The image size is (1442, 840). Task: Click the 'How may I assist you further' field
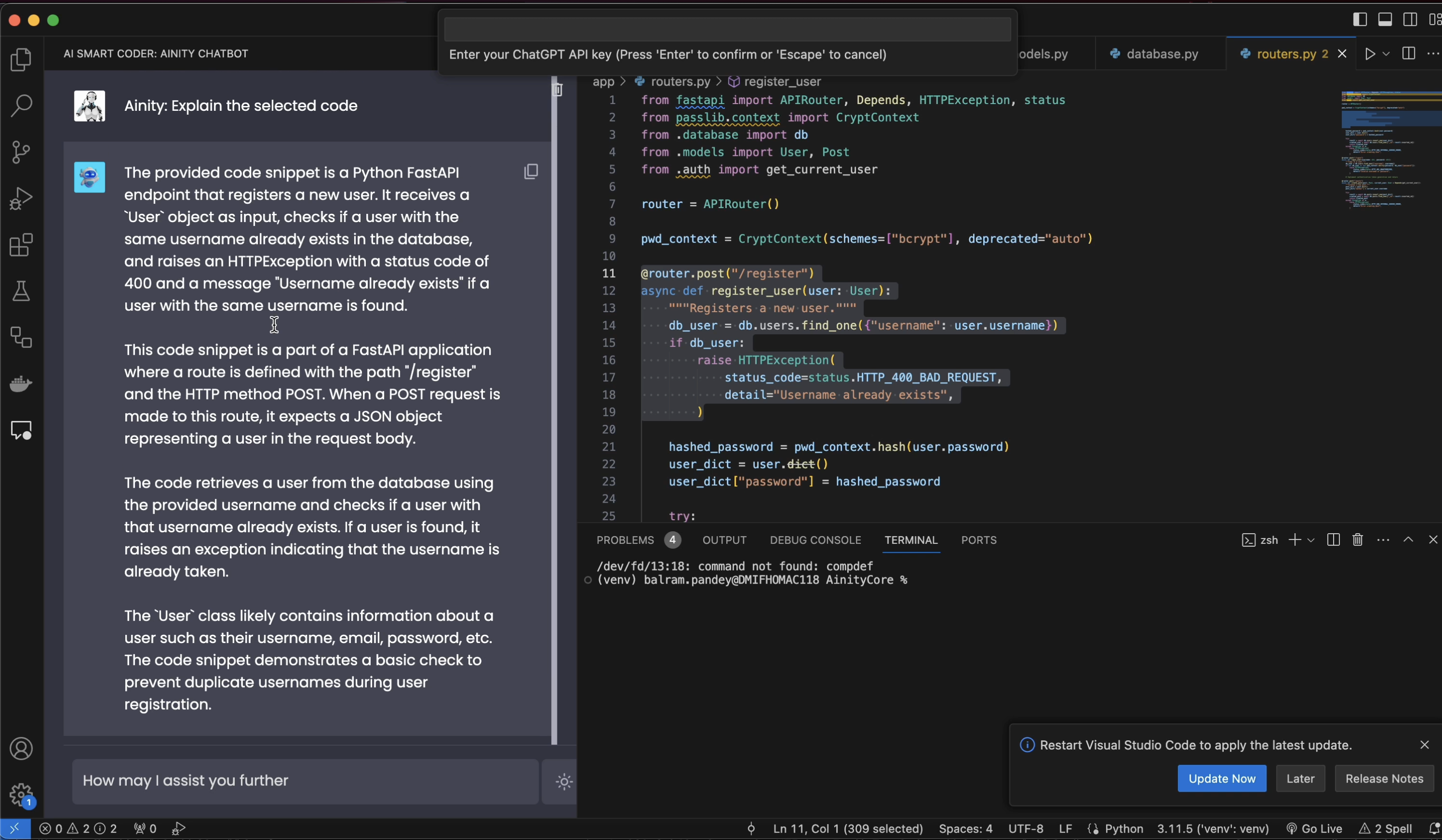tap(305, 781)
